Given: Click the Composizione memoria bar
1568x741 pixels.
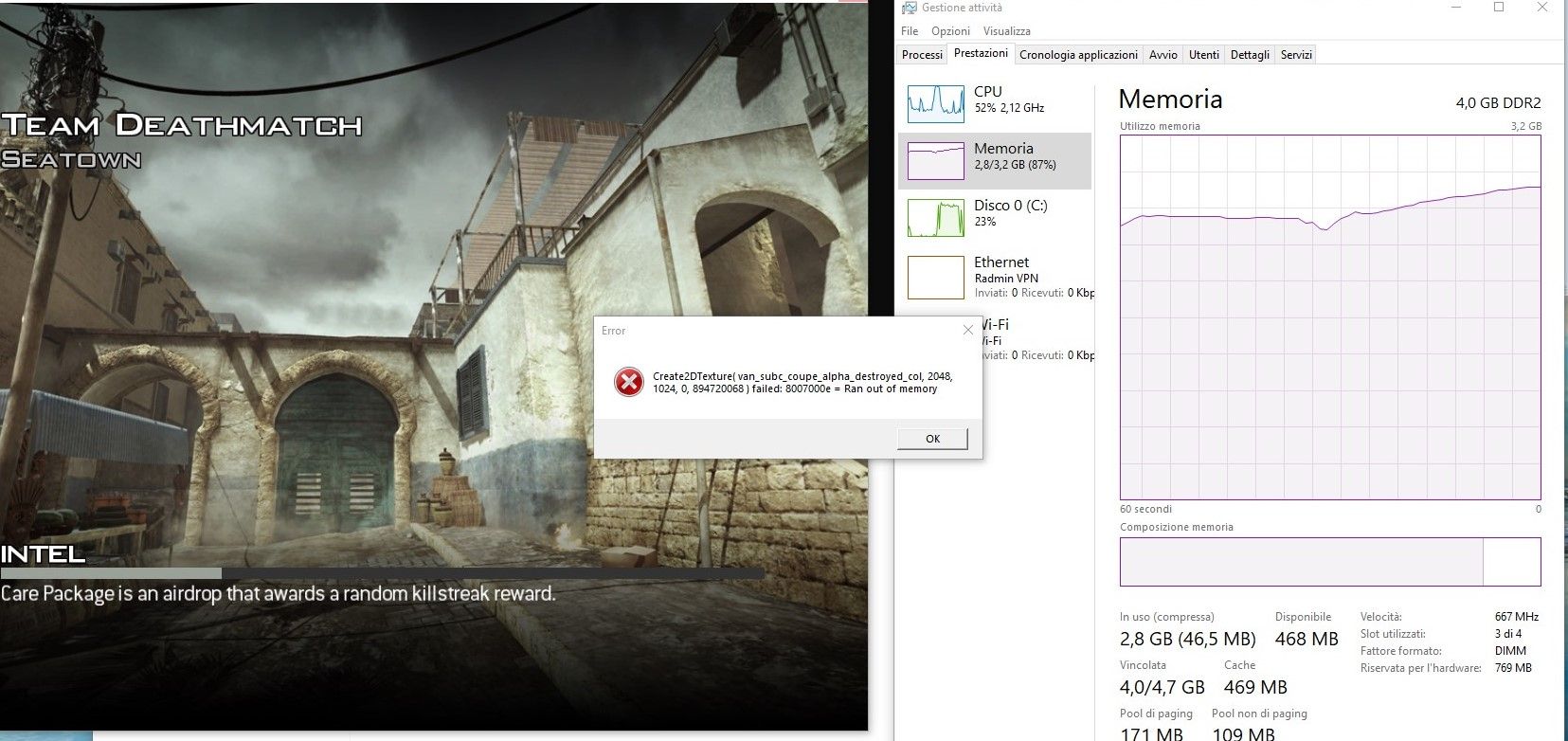Looking at the screenshot, I should pos(1330,562).
